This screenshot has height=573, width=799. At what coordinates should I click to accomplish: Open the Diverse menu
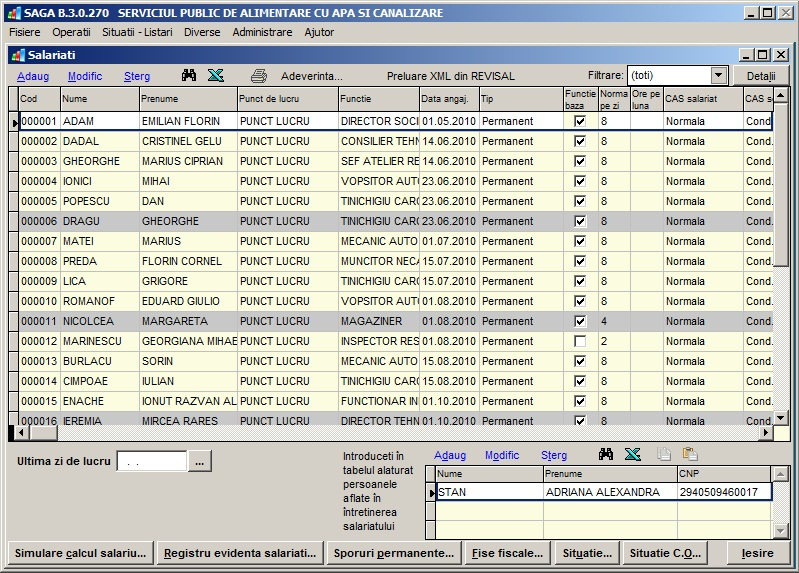202,32
